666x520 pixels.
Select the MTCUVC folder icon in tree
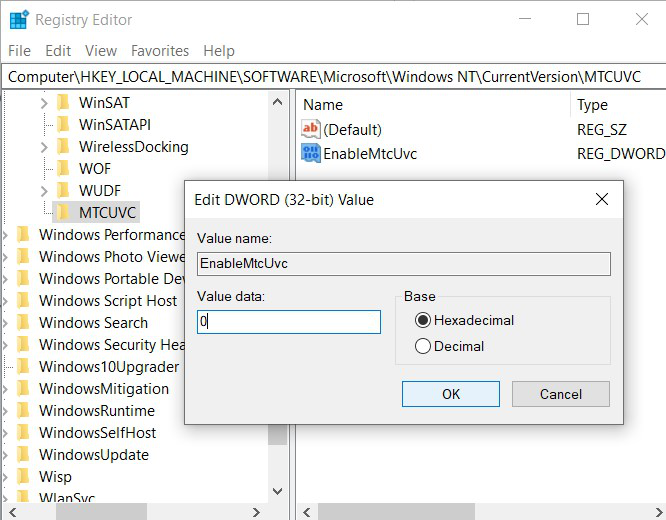63,212
